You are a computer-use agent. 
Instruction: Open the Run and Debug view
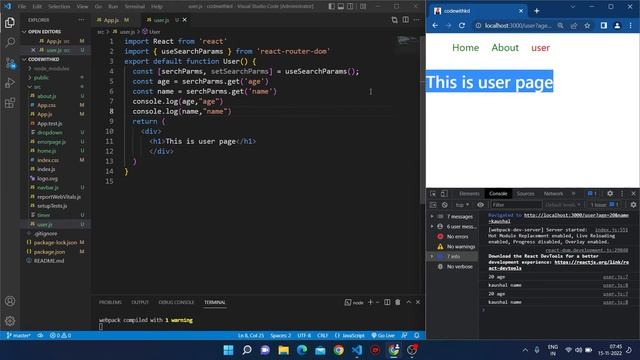[x=10, y=83]
